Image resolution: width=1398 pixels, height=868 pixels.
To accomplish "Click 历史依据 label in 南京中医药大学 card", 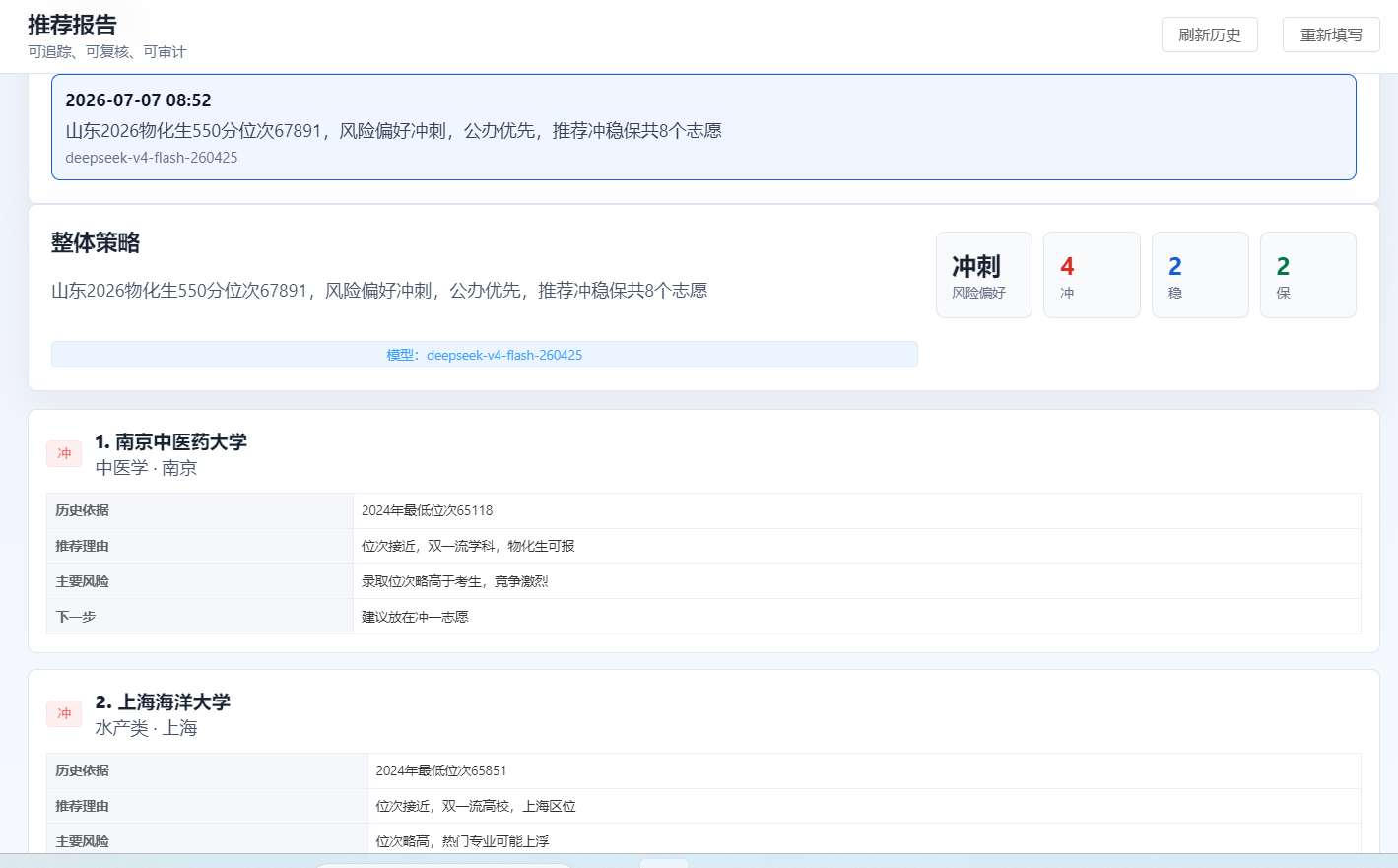I will point(83,510).
